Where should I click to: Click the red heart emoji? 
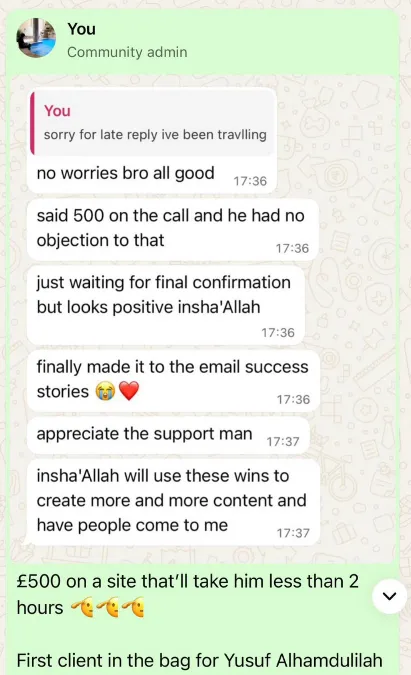point(129,392)
